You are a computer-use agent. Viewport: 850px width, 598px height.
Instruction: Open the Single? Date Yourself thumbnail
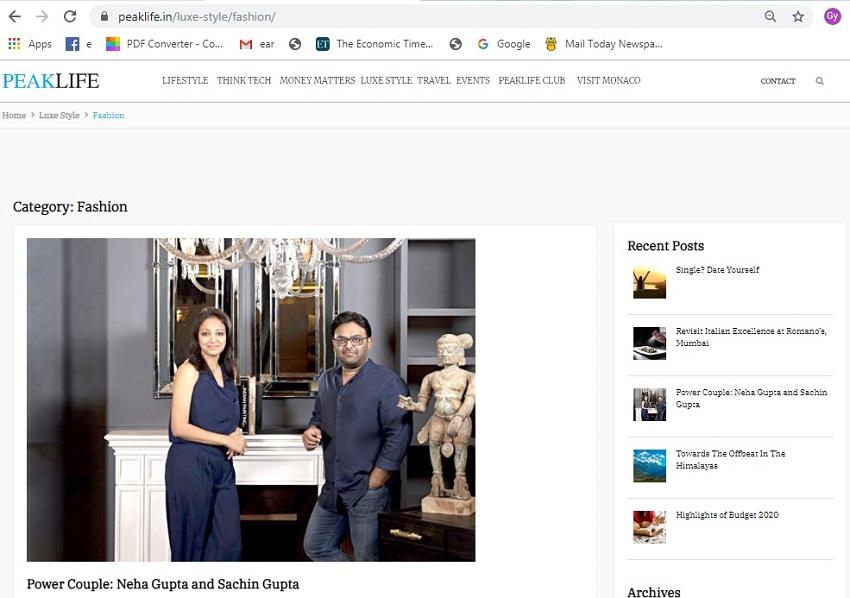[x=649, y=282]
